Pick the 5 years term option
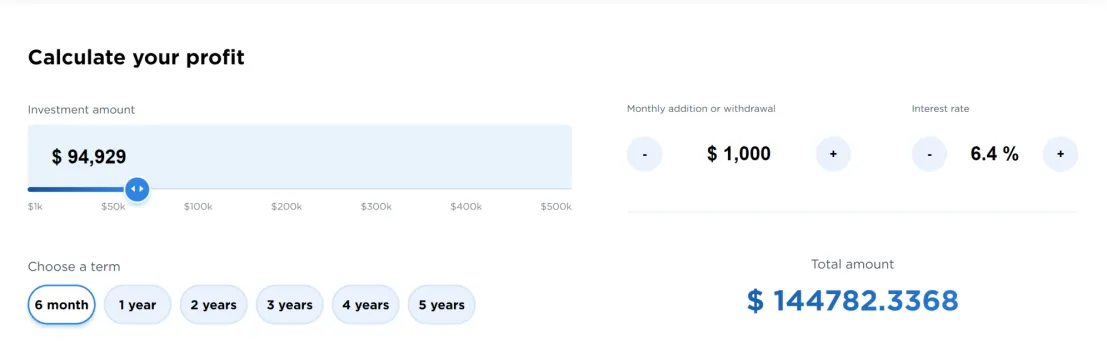Image resolution: width=1107 pixels, height=361 pixels. [442, 304]
